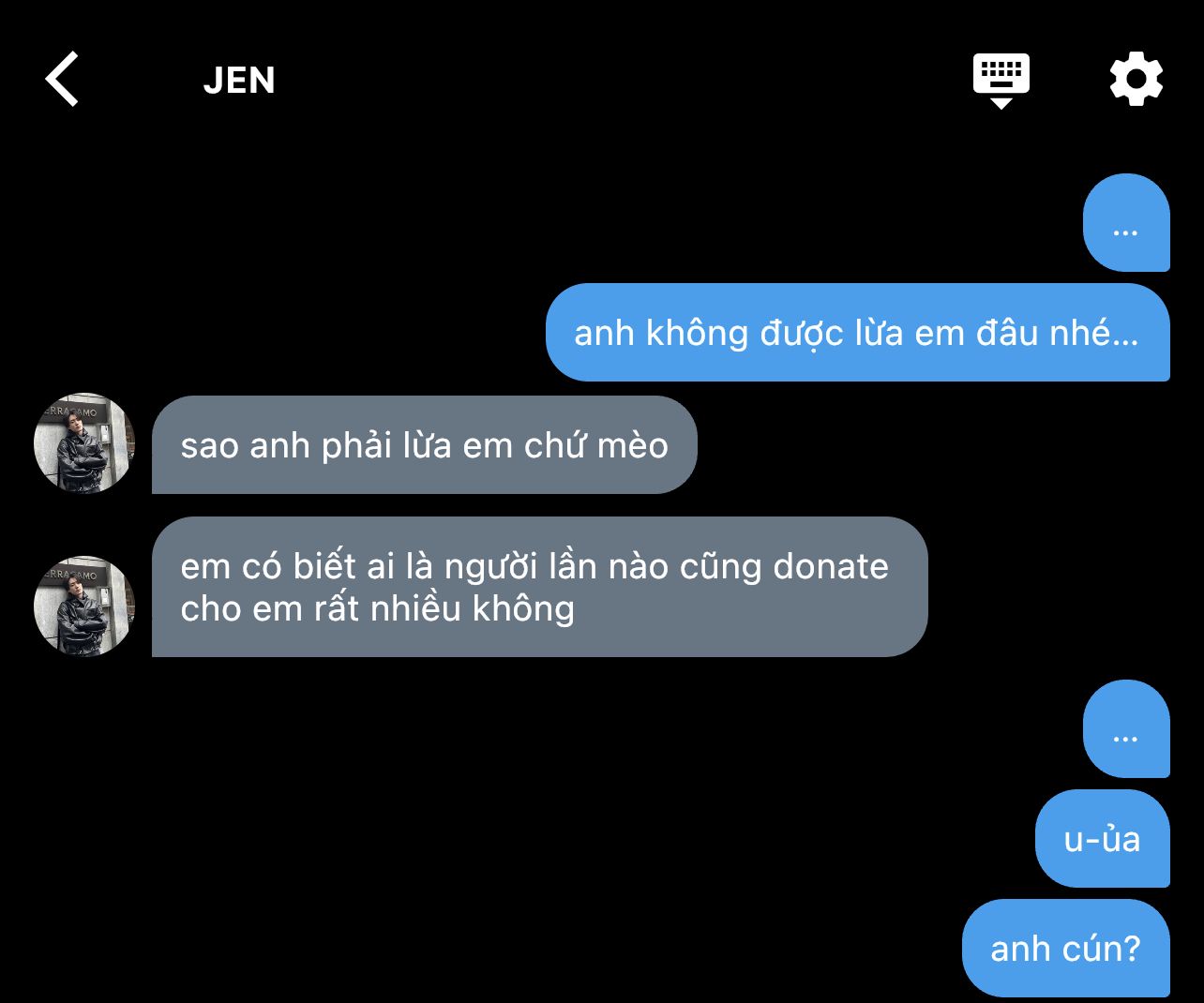Screen dimensions: 1204x1003
Task: Hide the keyboard with the keyboard icon
Action: pyautogui.click(x=1001, y=81)
